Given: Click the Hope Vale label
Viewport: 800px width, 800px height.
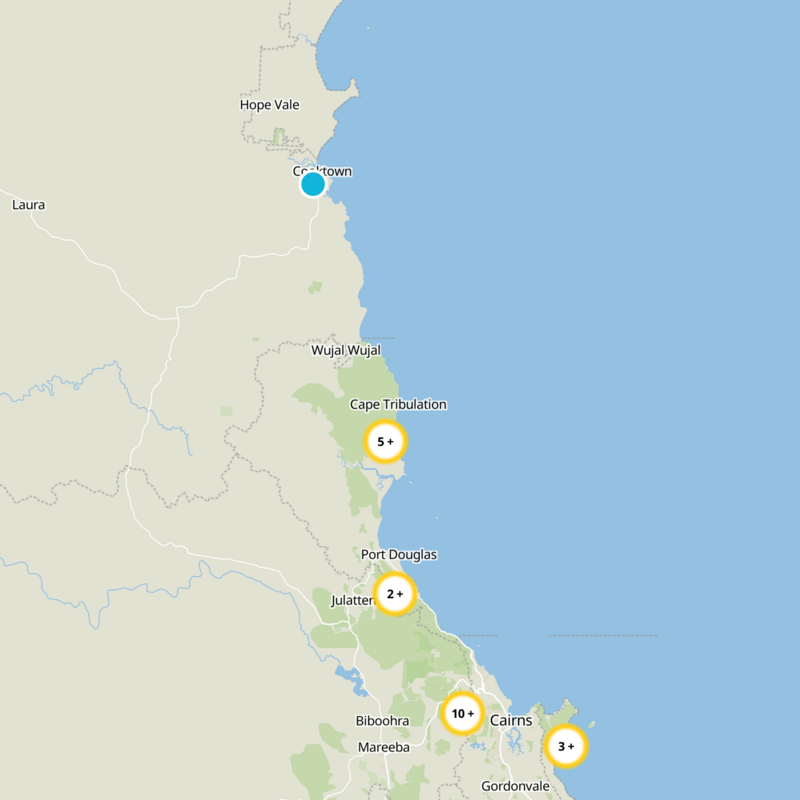Looking at the screenshot, I should click(x=268, y=104).
